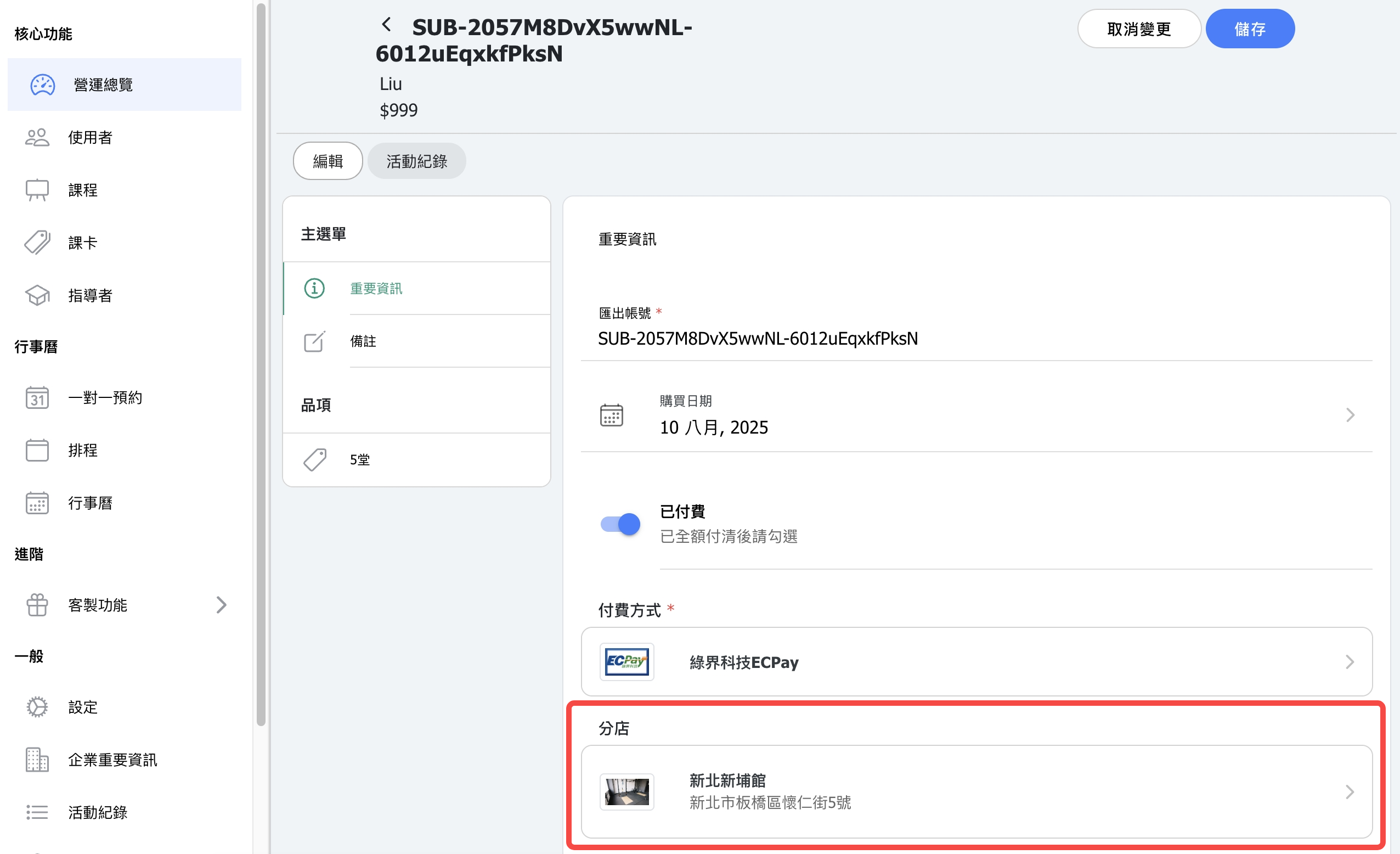Click the back arrow beside subscription title
The width and height of the screenshot is (1400, 854).
[x=386, y=25]
